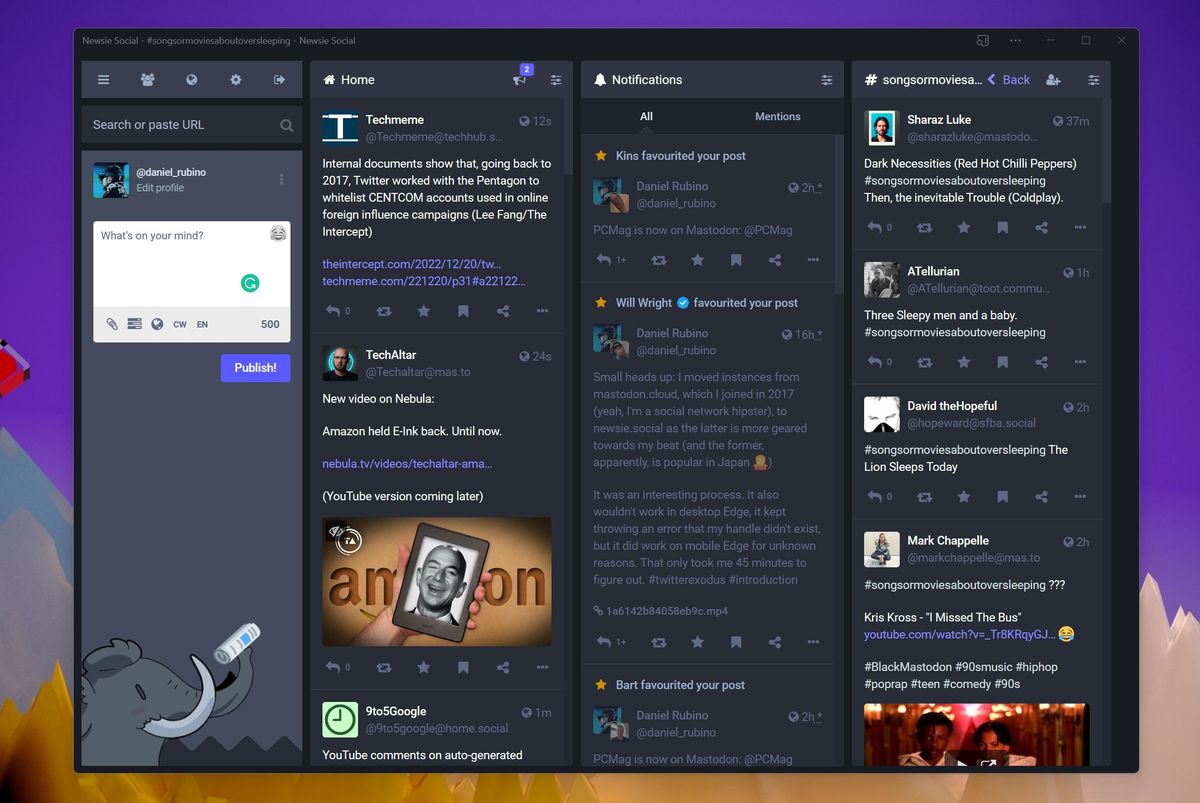The width and height of the screenshot is (1200, 803).
Task: Open the federated timeline globe icon
Action: 191,79
